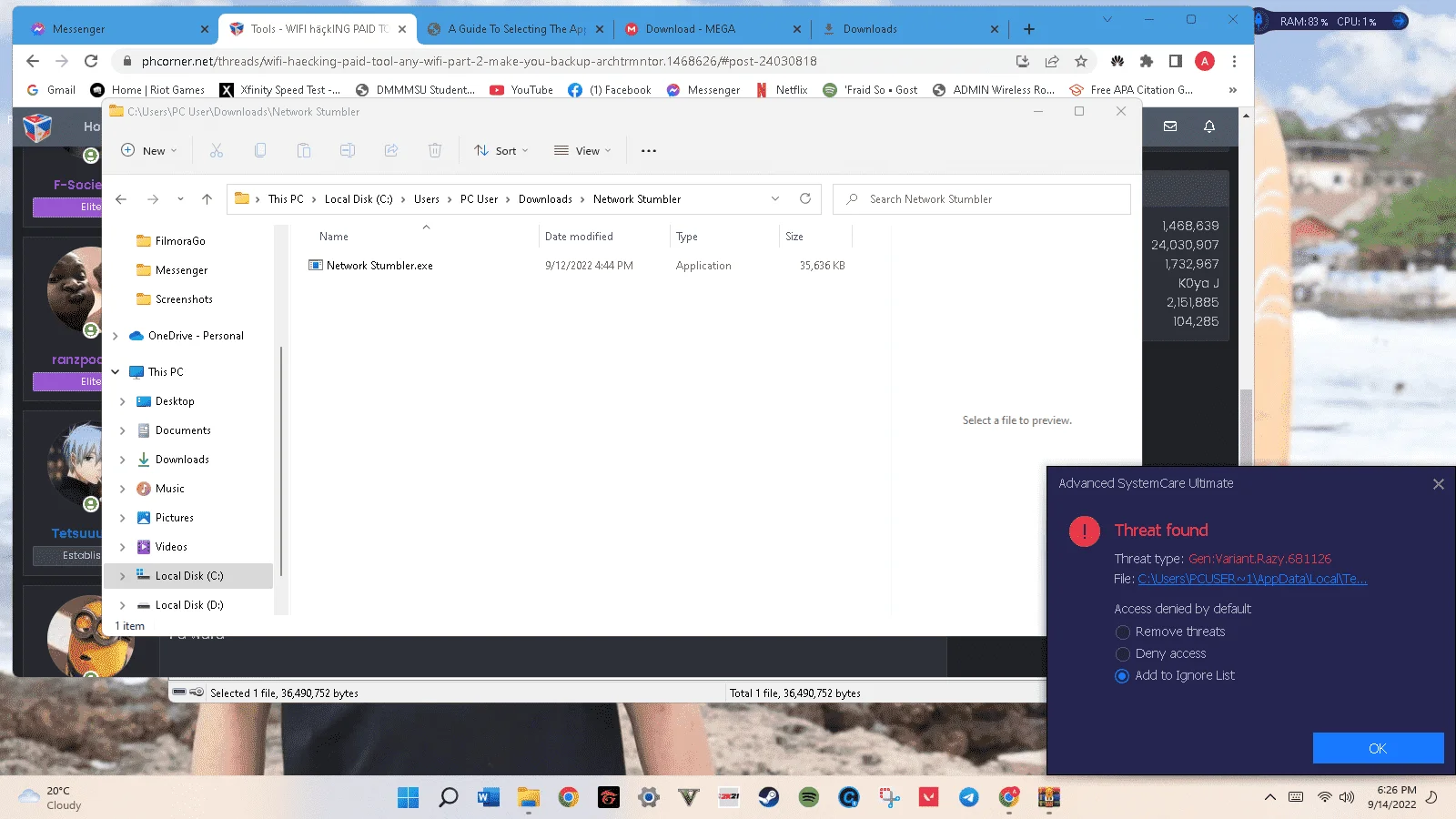The width and height of the screenshot is (1456, 819).
Task: Click the browser page vertical scrollbar
Action: tap(1247, 428)
